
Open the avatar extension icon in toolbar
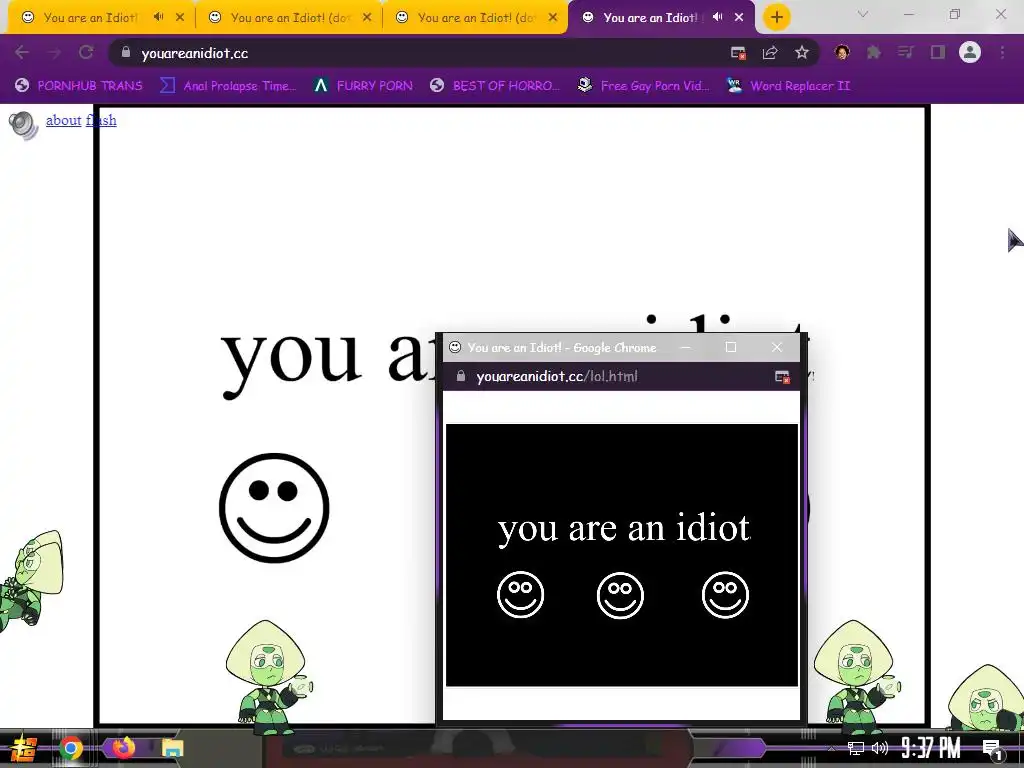(x=842, y=52)
